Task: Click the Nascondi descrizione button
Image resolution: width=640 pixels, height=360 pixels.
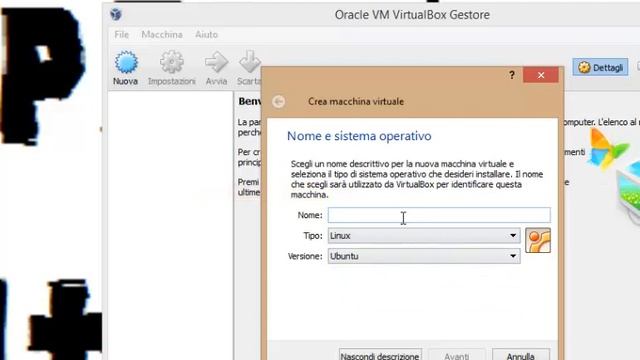Action: click(x=380, y=355)
